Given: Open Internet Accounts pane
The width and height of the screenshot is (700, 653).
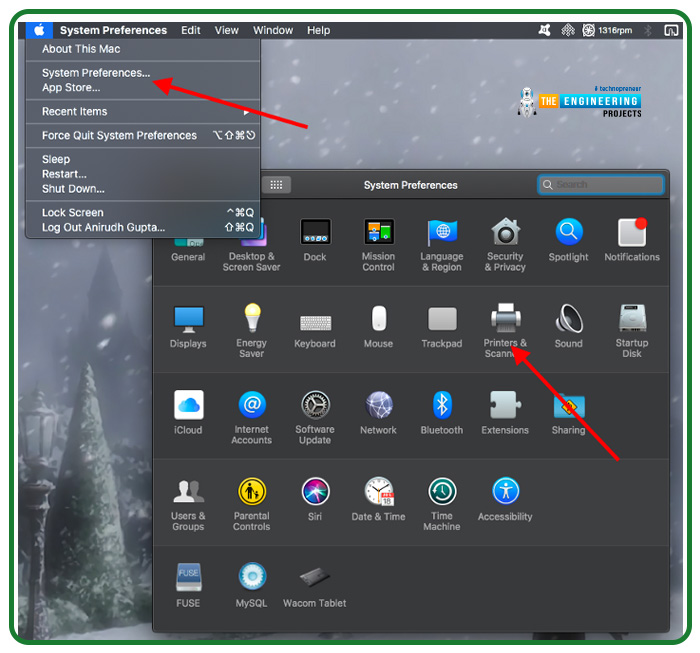Looking at the screenshot, I should [x=252, y=417].
